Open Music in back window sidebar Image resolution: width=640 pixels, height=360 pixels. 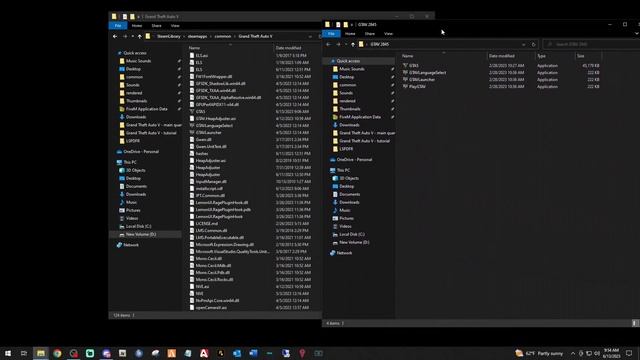coord(131,202)
